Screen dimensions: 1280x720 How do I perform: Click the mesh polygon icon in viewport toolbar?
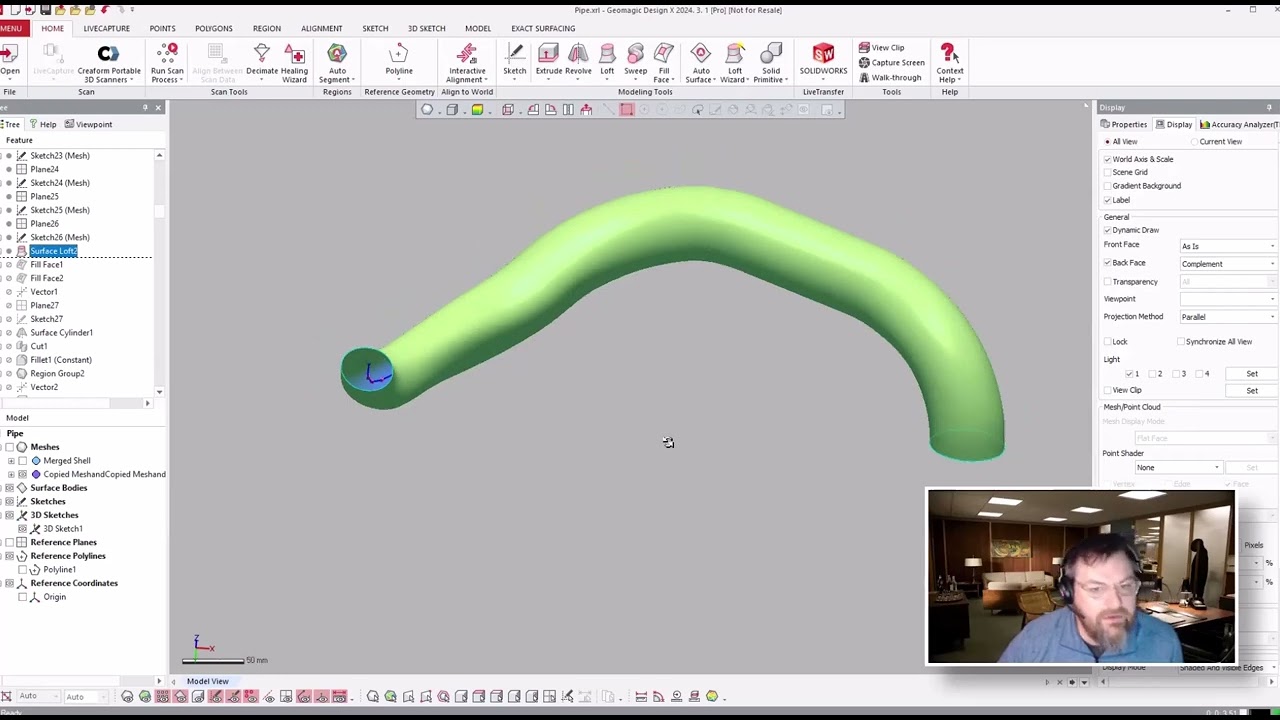pyautogui.click(x=427, y=110)
